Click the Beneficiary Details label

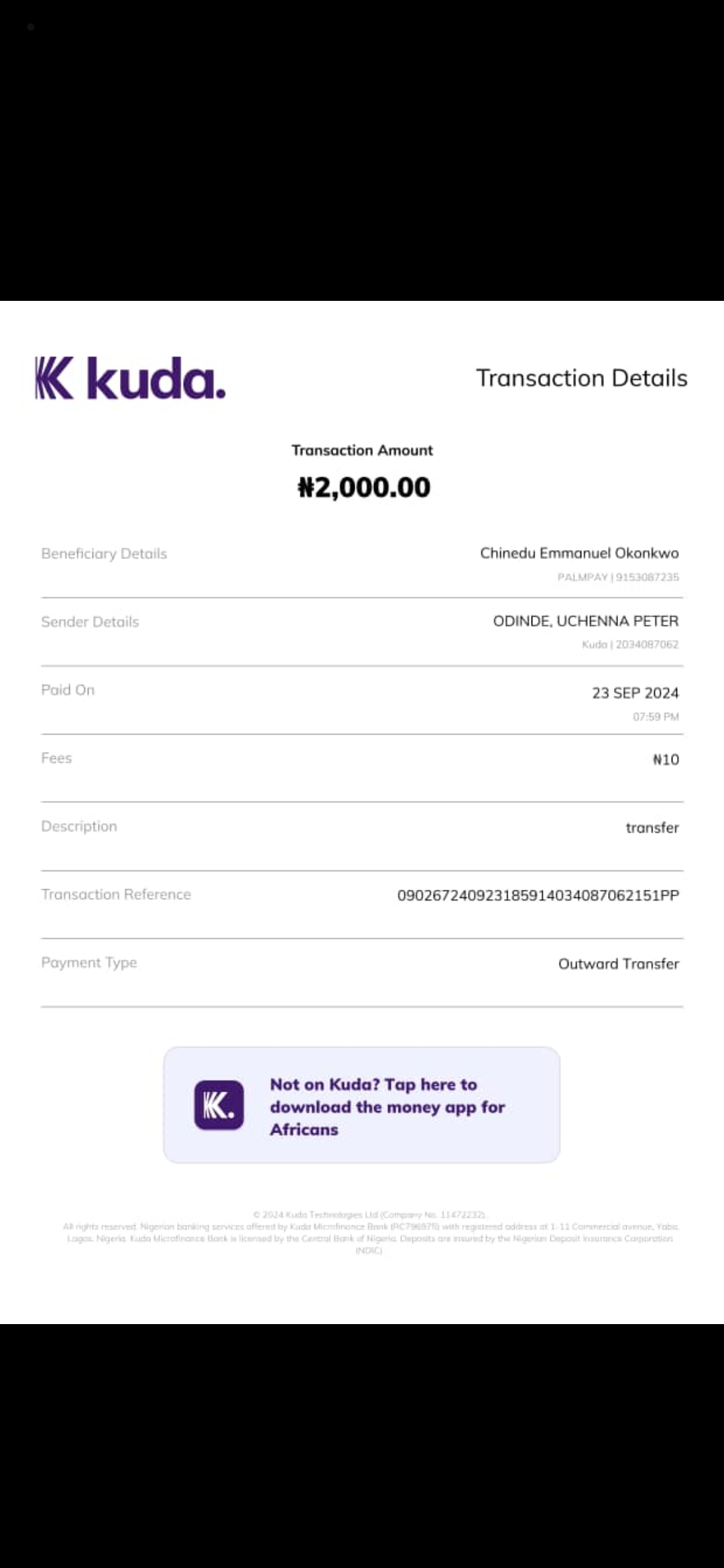click(x=104, y=553)
